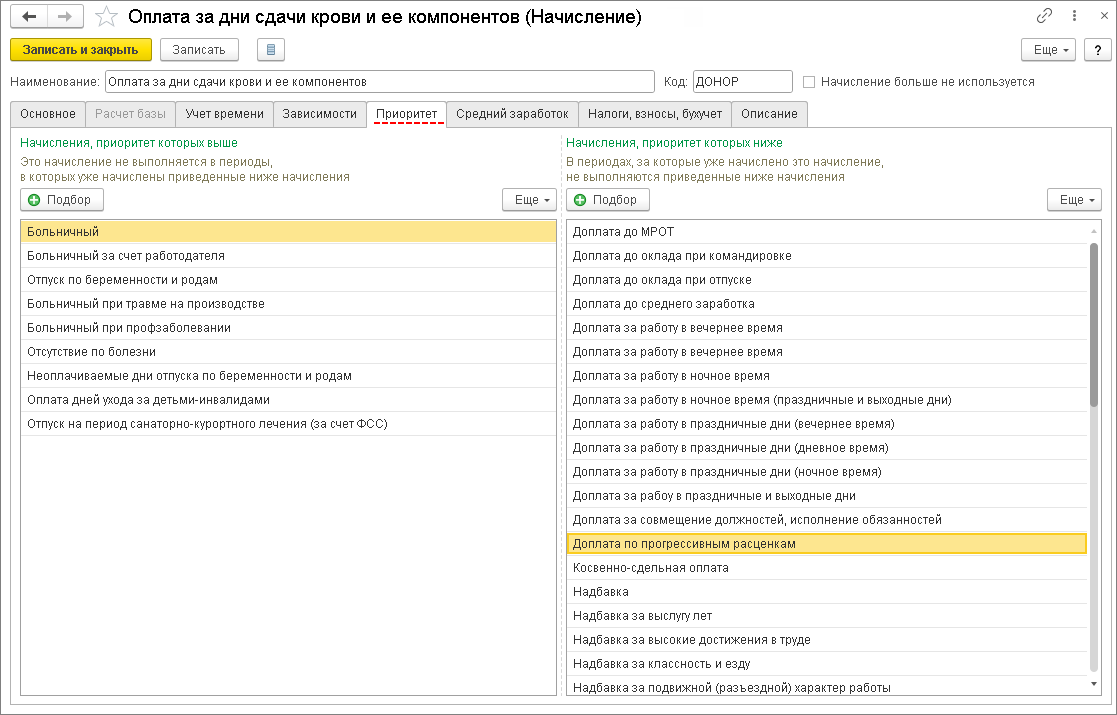Open the 'Налоги, взносы, бухучет' tab
Viewport: 1117px width, 715px height.
pyautogui.click(x=655, y=114)
